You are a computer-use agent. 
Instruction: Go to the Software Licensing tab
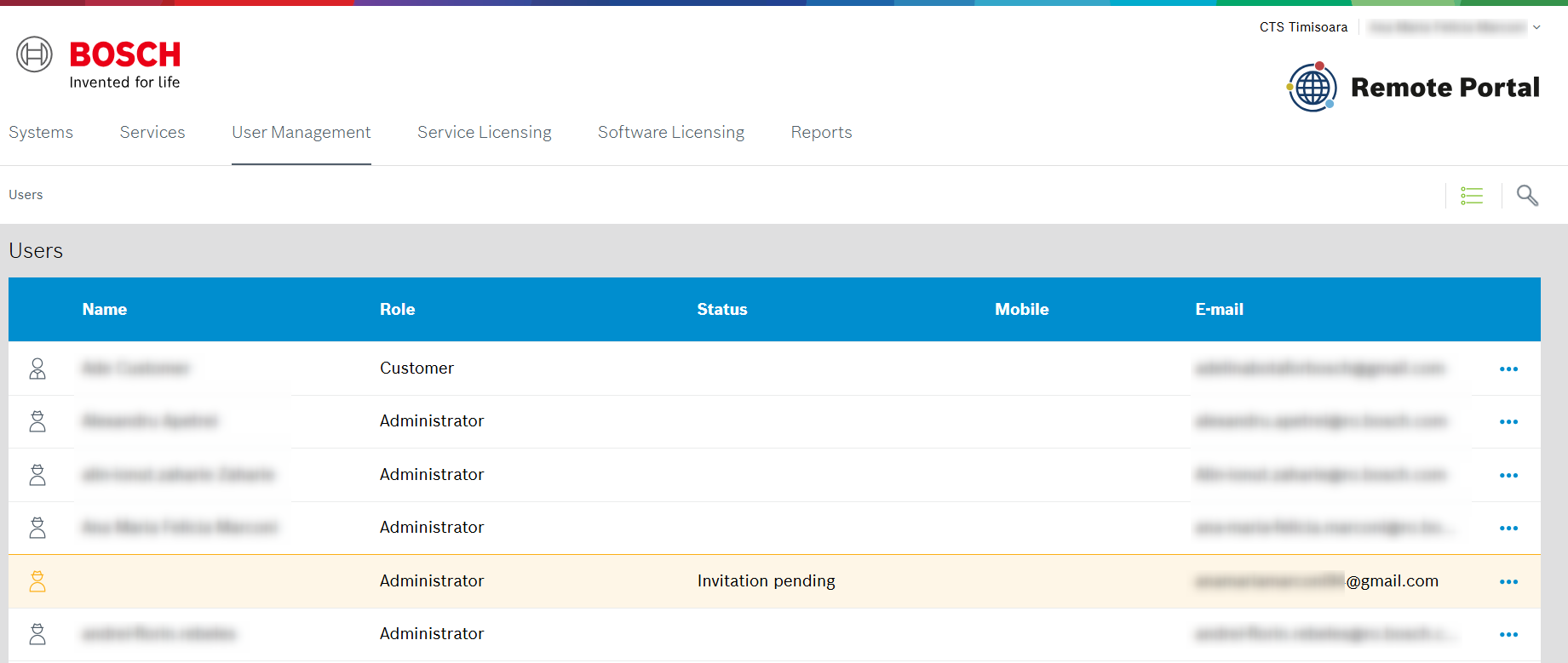670,132
